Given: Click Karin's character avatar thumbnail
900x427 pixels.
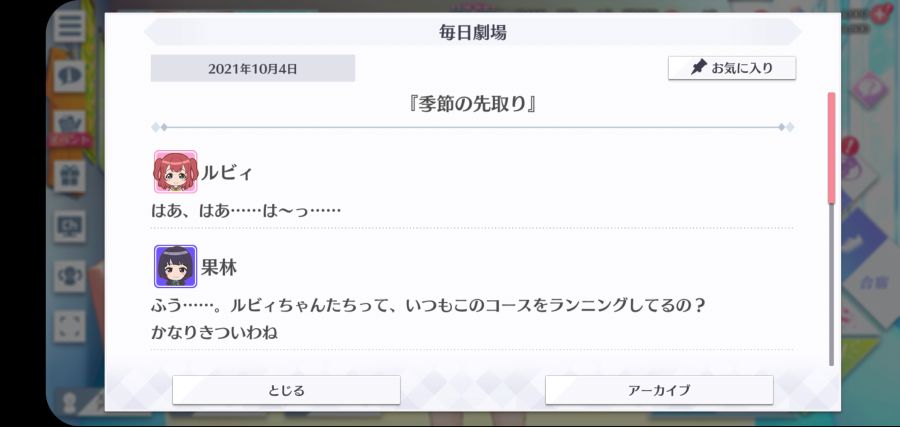Looking at the screenshot, I should coord(175,266).
